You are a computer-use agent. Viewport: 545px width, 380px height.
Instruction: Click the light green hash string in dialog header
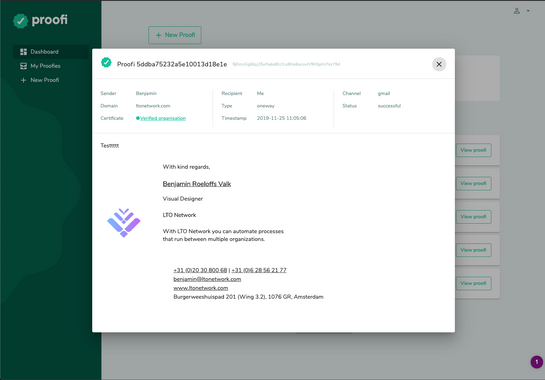[x=286, y=64]
